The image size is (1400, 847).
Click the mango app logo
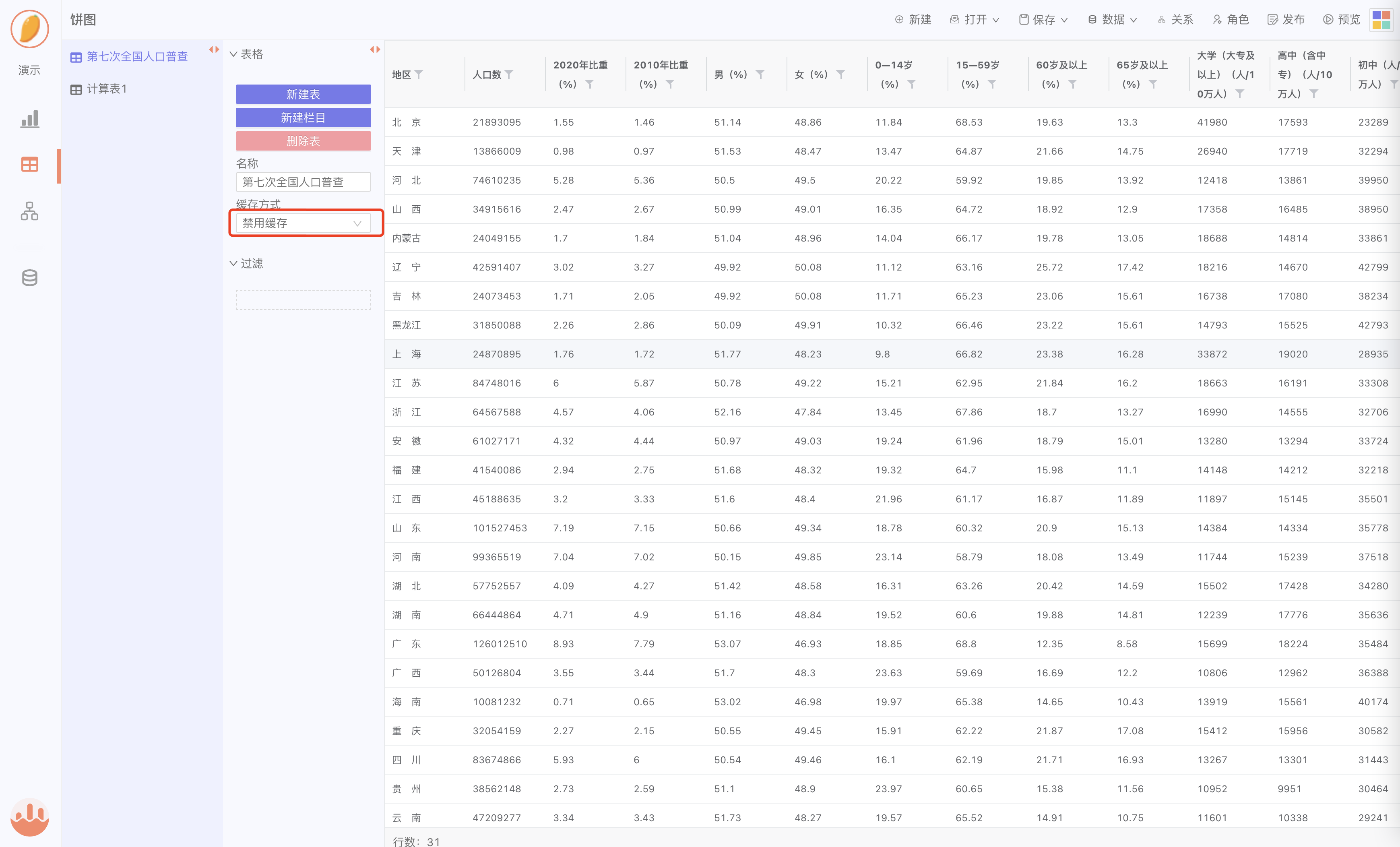tap(29, 29)
